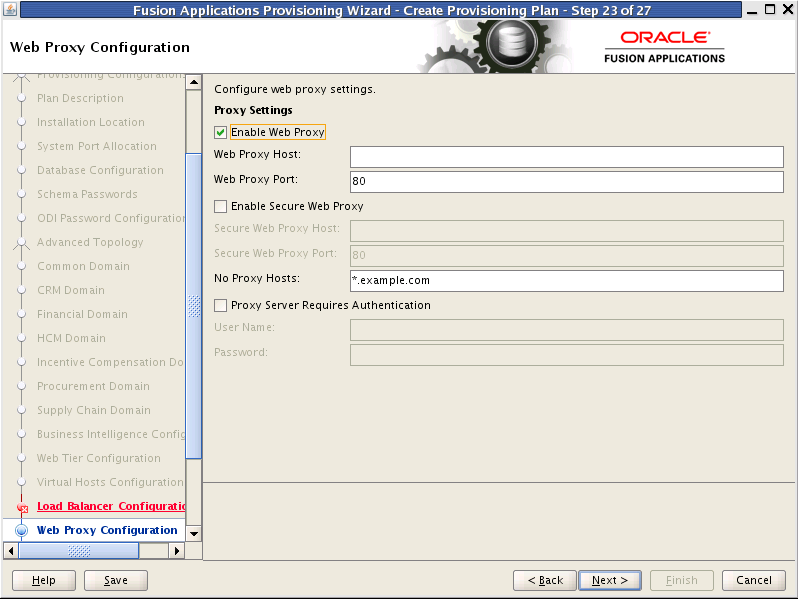Select the Schema Passwords step

click(87, 194)
